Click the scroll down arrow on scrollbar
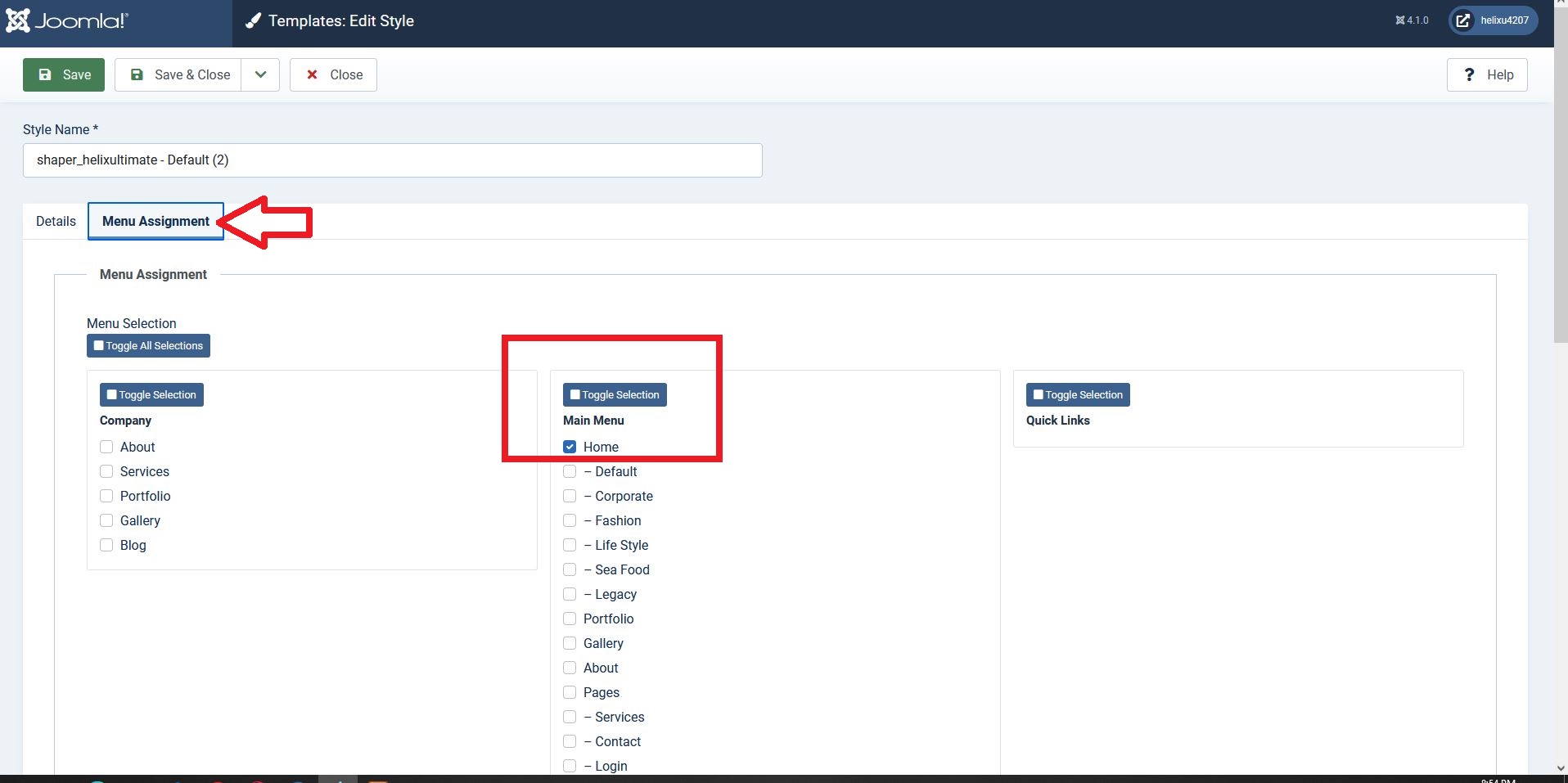Screen dimensions: 1568x783 pos(1560,767)
